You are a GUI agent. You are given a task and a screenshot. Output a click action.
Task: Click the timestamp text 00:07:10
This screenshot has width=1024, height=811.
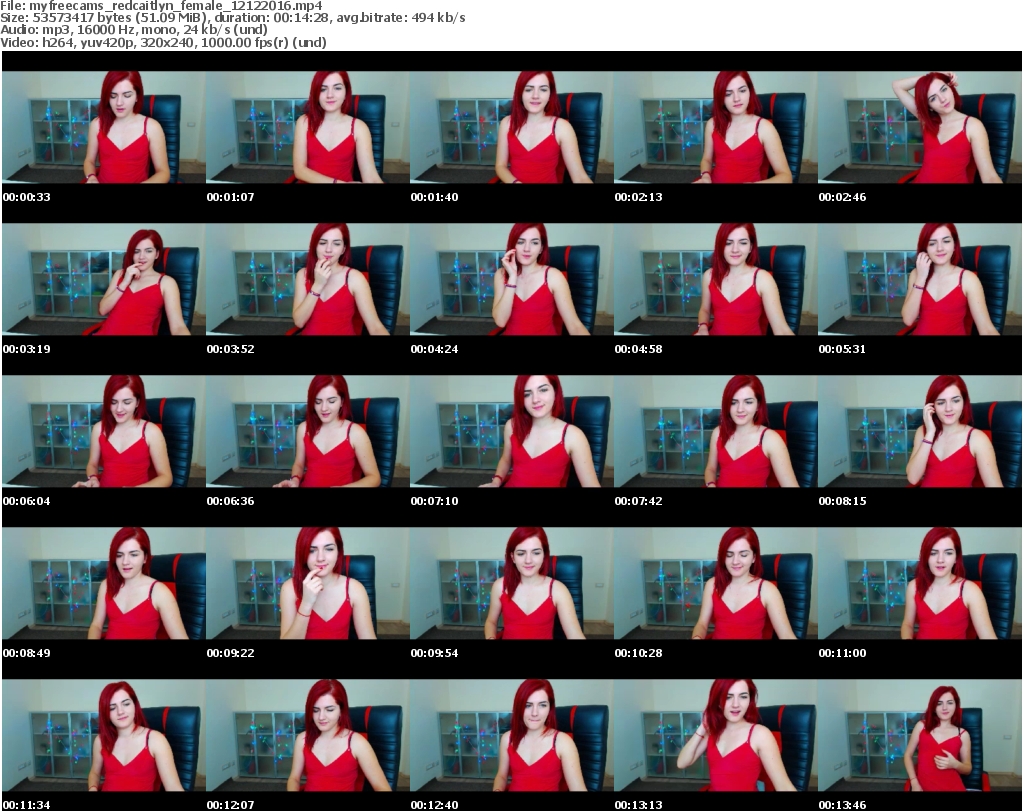[x=434, y=501]
